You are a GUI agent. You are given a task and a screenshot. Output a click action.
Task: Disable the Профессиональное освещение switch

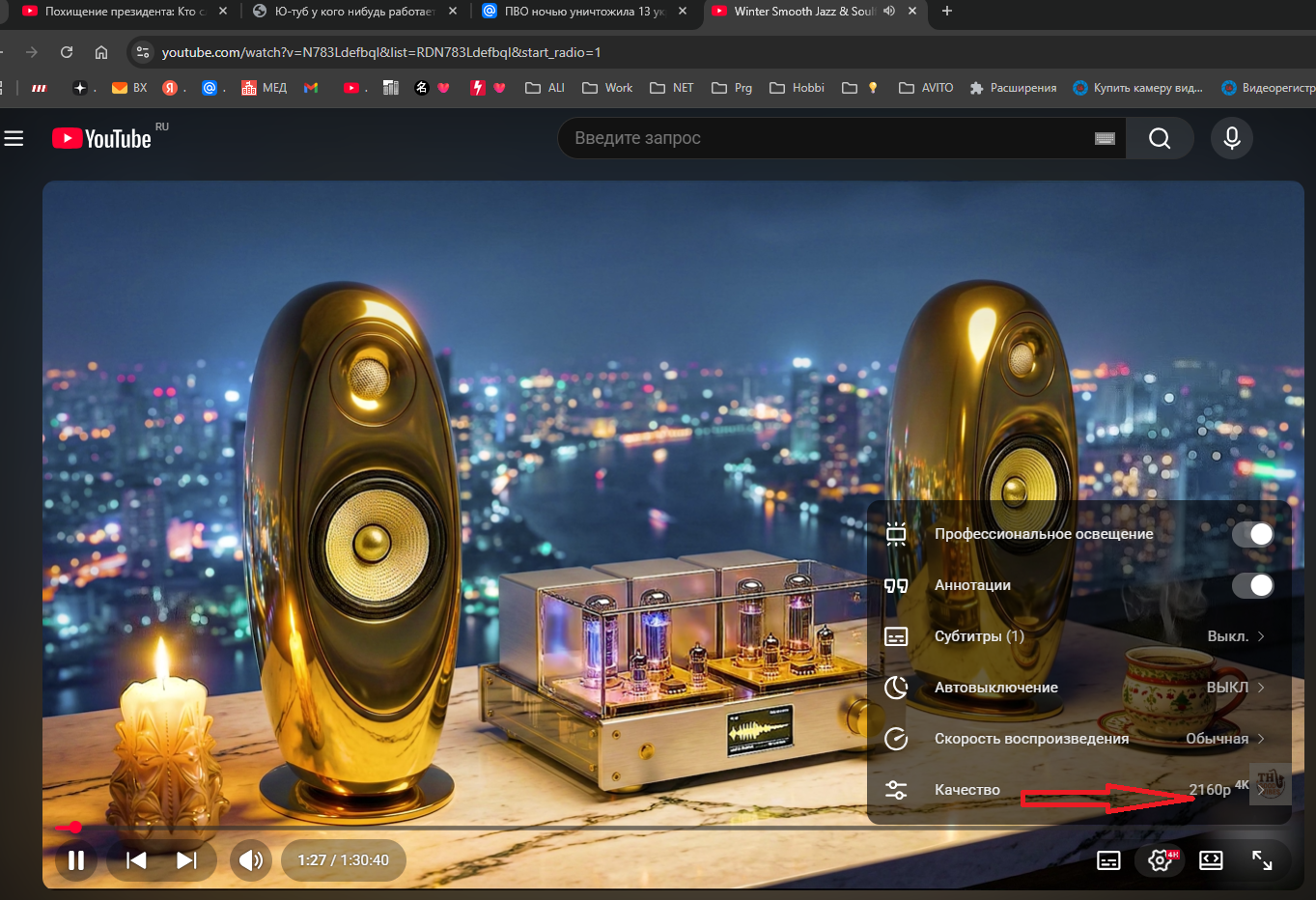(1252, 534)
